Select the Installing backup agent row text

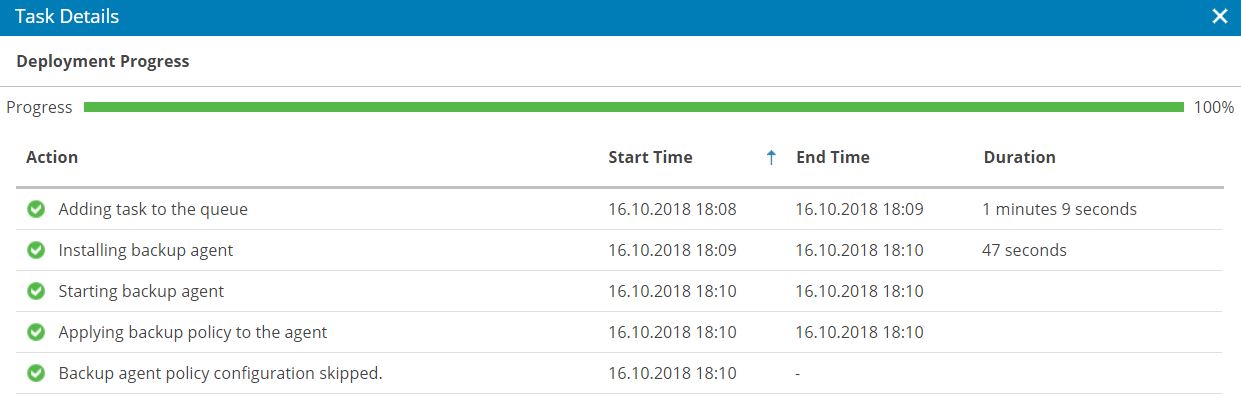click(x=146, y=250)
